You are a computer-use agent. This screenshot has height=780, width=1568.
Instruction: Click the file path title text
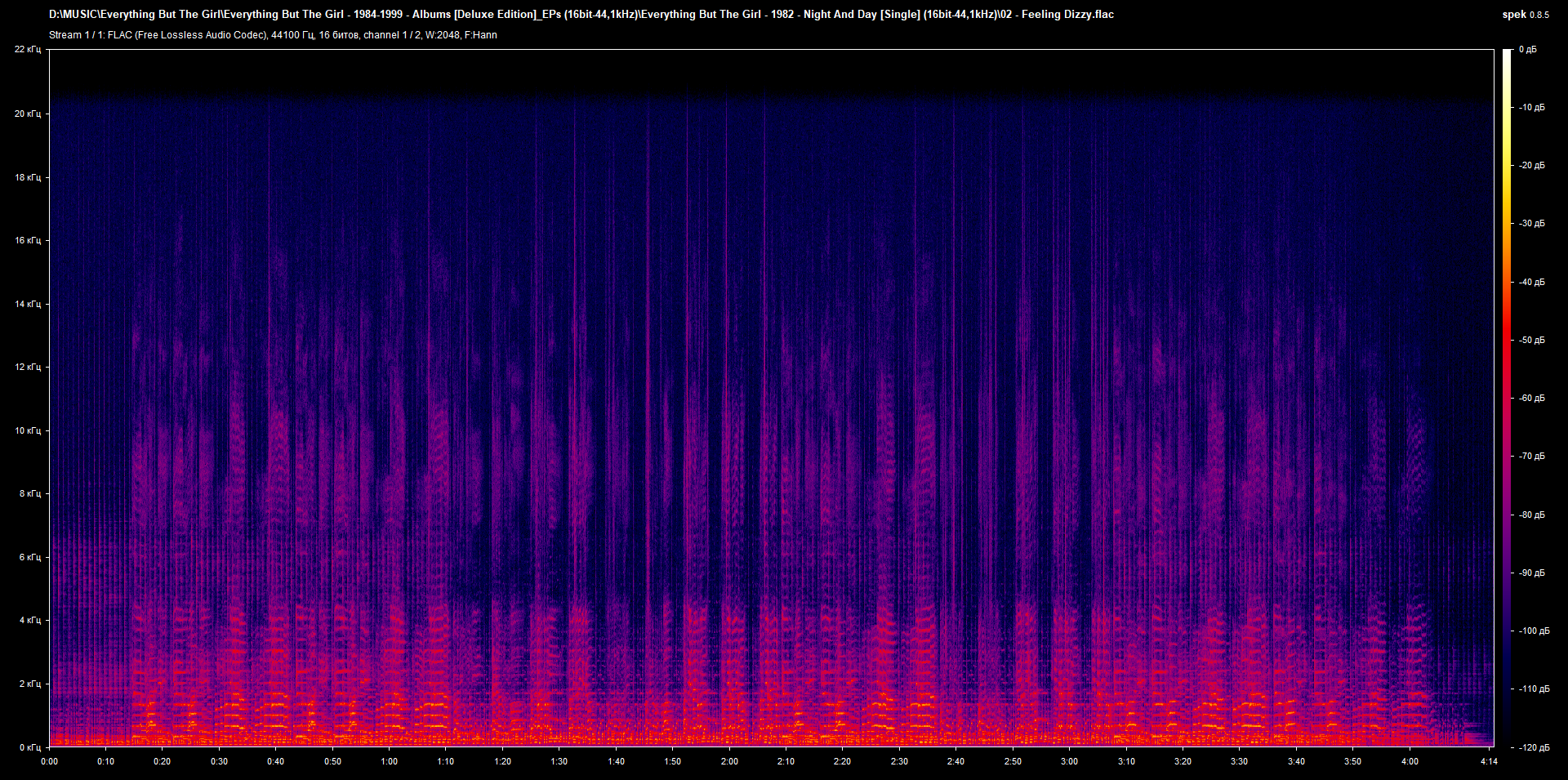(x=581, y=15)
